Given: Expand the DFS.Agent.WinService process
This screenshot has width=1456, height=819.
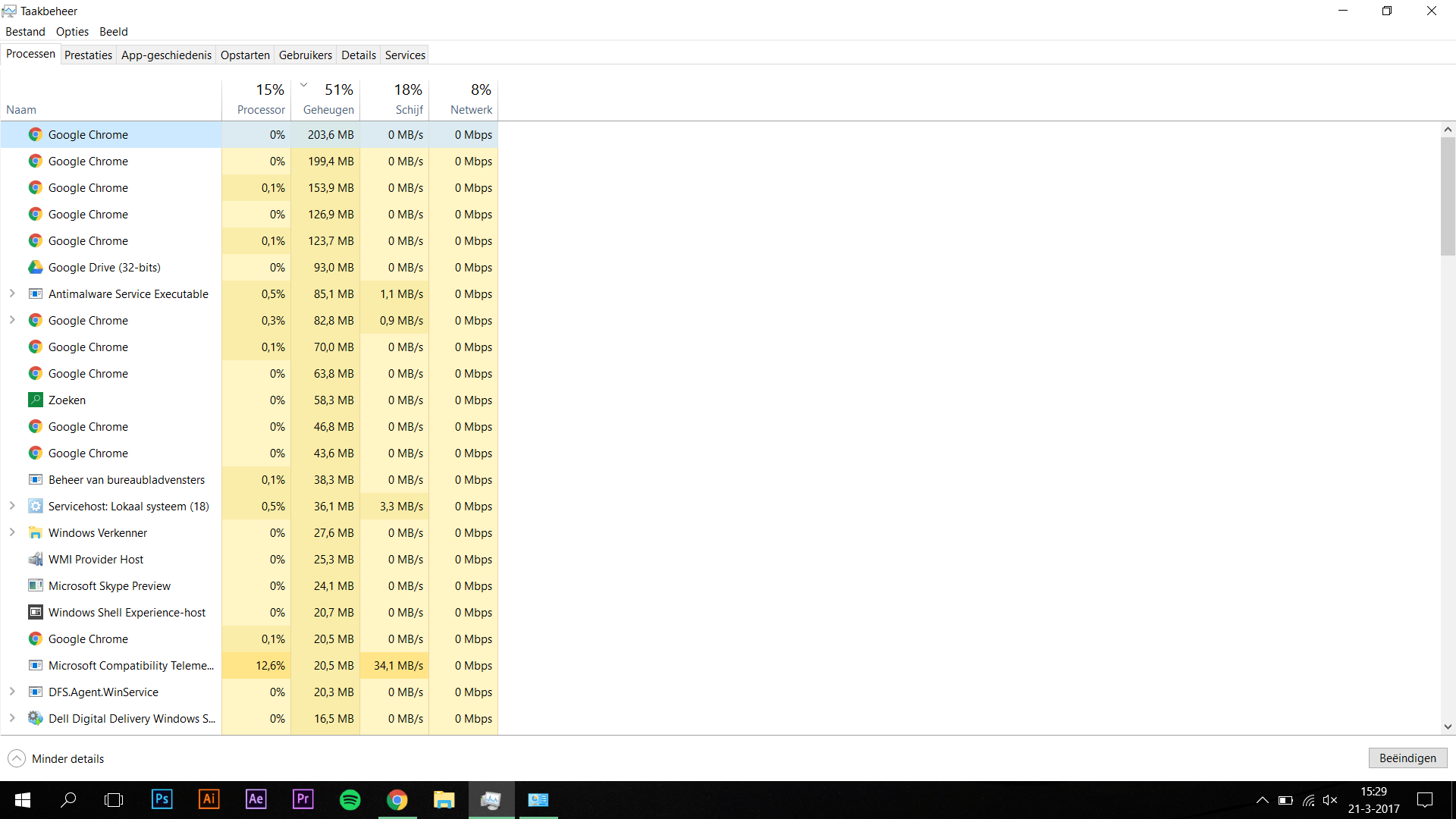Looking at the screenshot, I should tap(12, 692).
